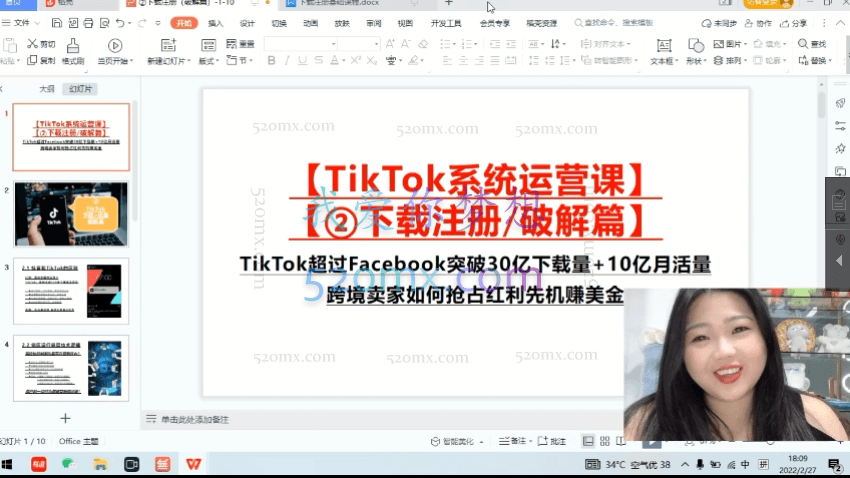
Task: Click the 排列 (Arrange) icon
Action: (x=718, y=60)
